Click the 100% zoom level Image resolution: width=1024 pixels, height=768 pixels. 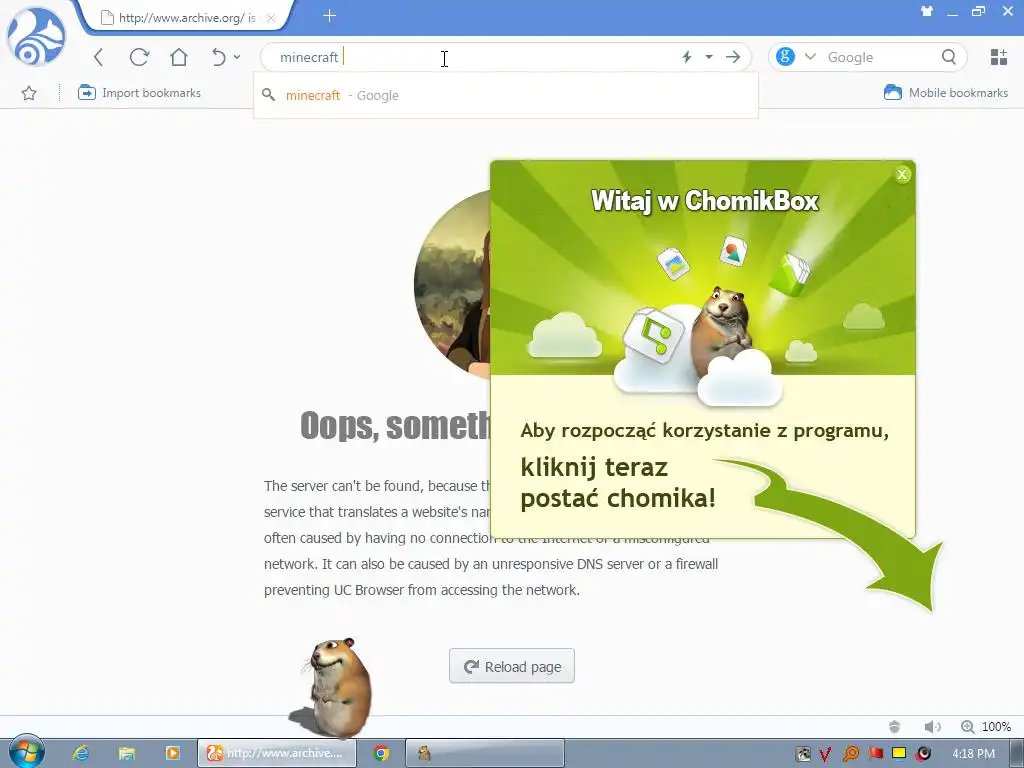[997, 726]
